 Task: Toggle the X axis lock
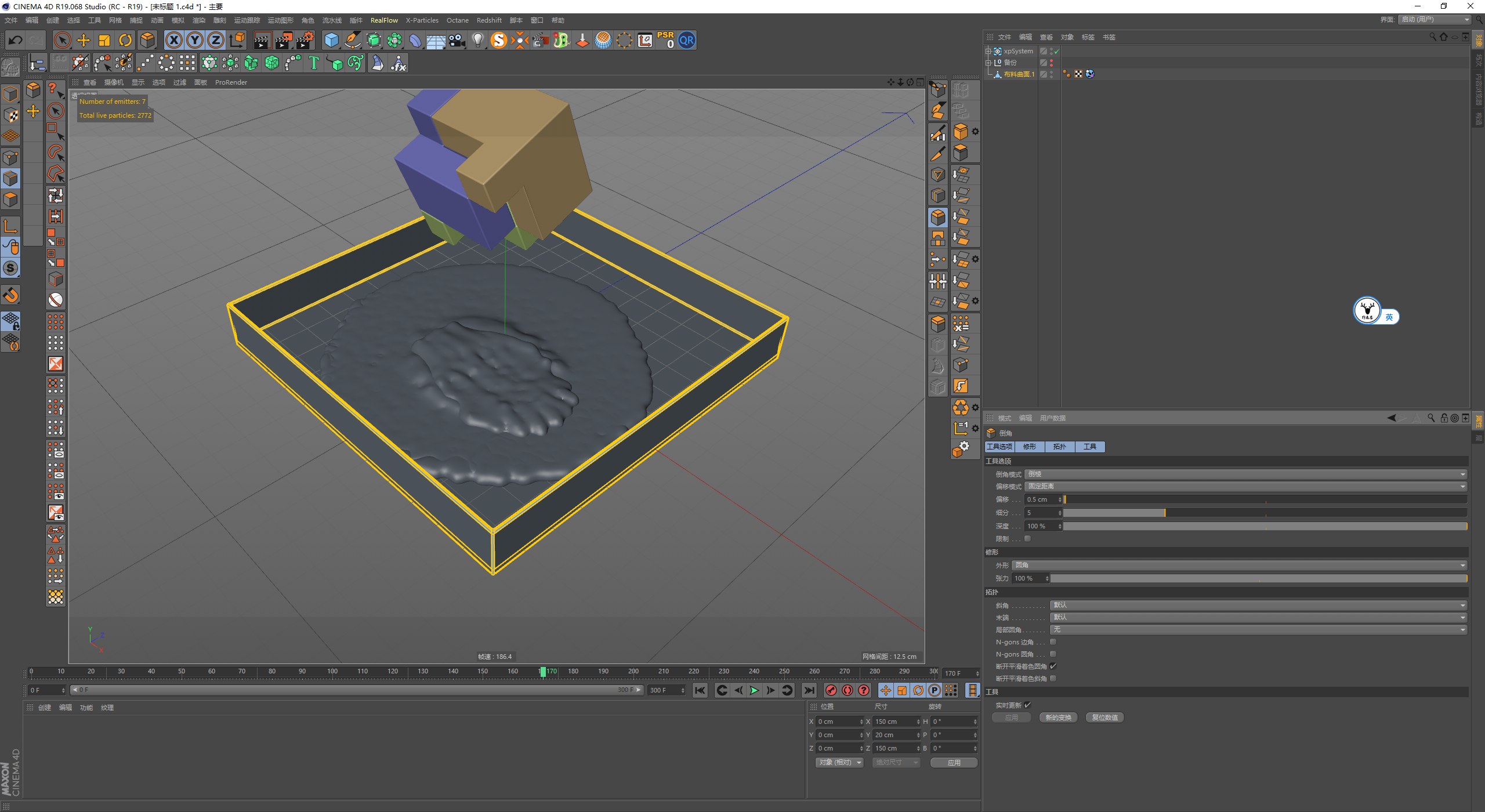click(173, 40)
